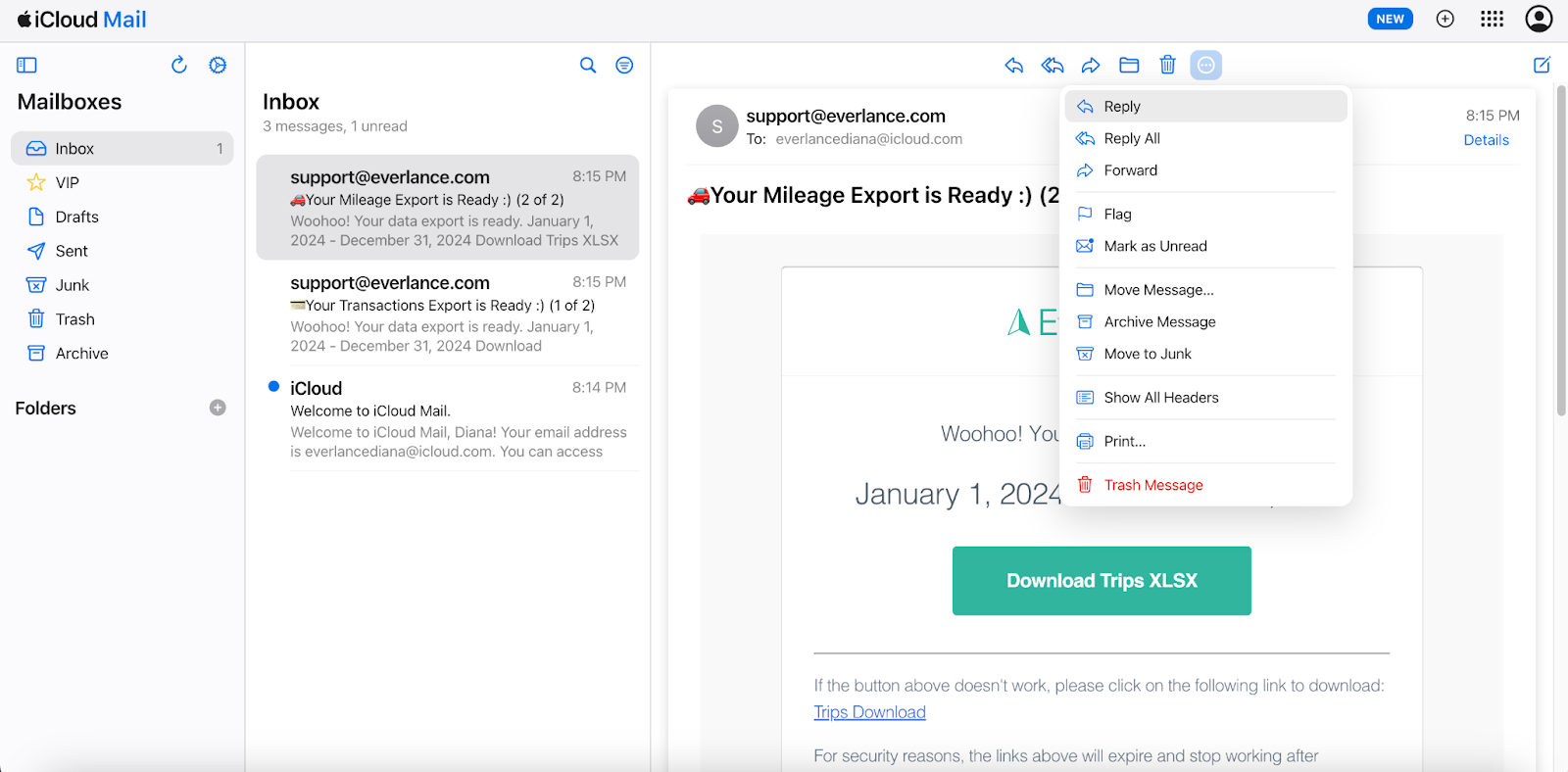Click the trash icon in message toolbar
The width and height of the screenshot is (1568, 772).
click(1167, 66)
